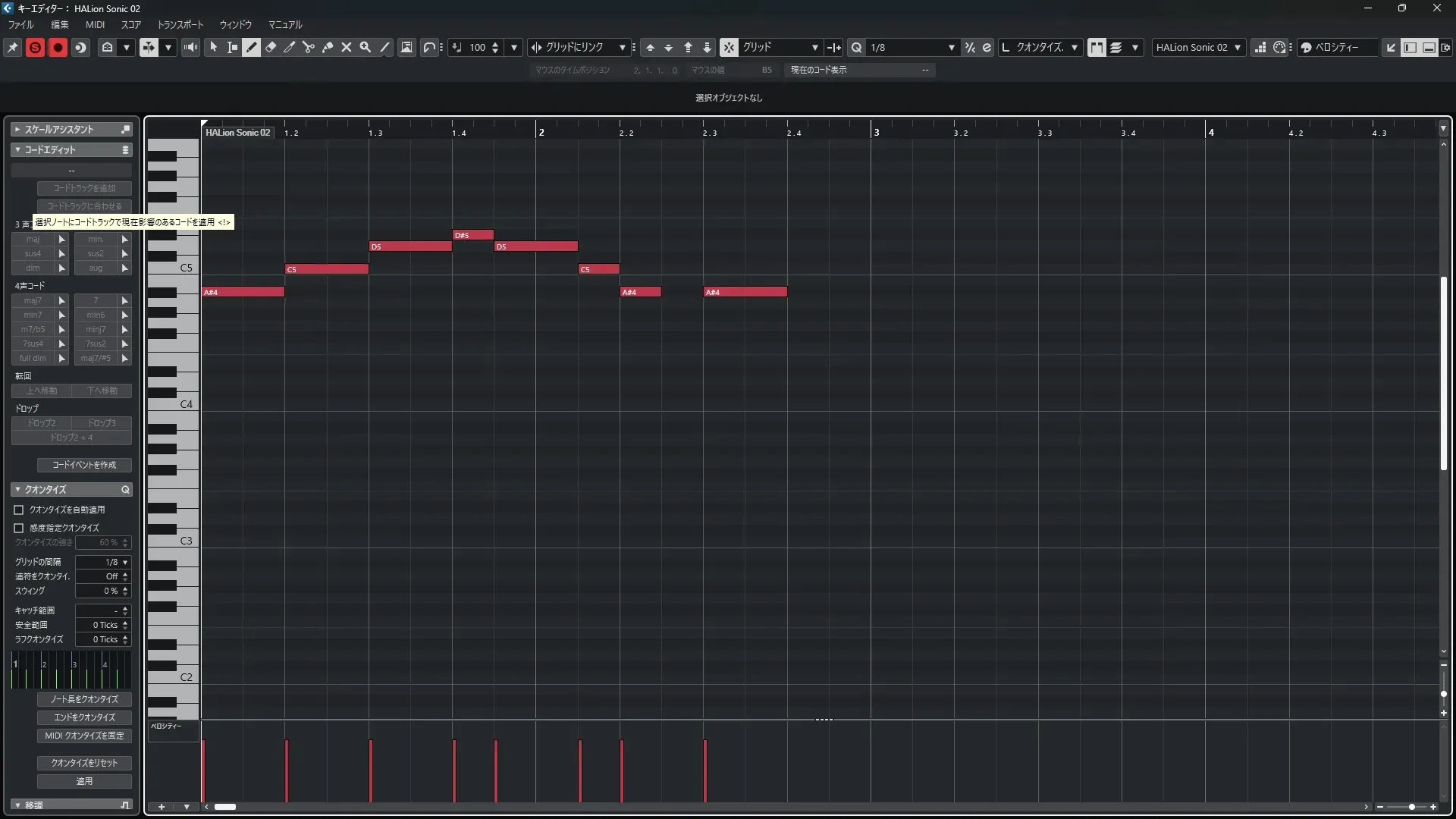Select the Draw pencil tool
This screenshot has width=1456, height=819.
(x=251, y=47)
